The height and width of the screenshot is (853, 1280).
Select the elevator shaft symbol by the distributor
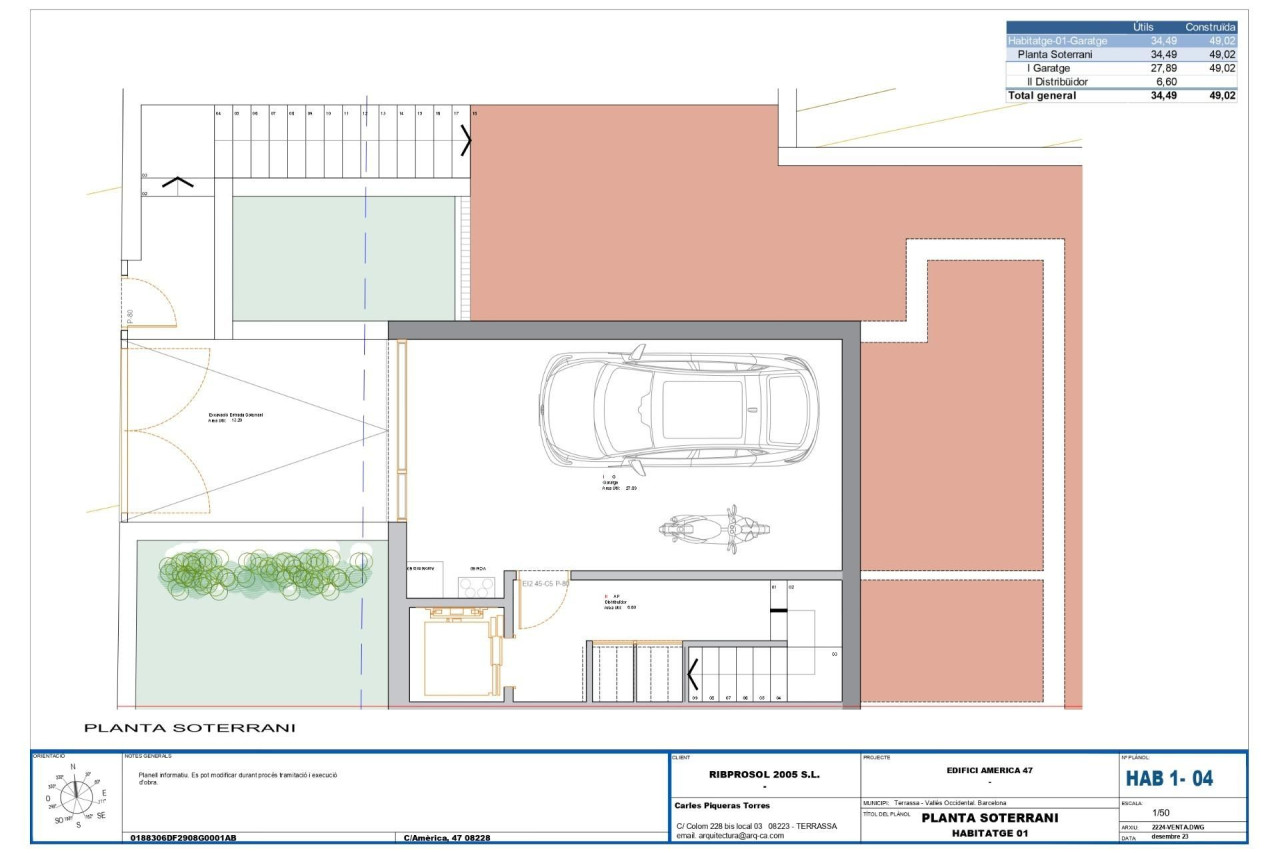coord(457,656)
